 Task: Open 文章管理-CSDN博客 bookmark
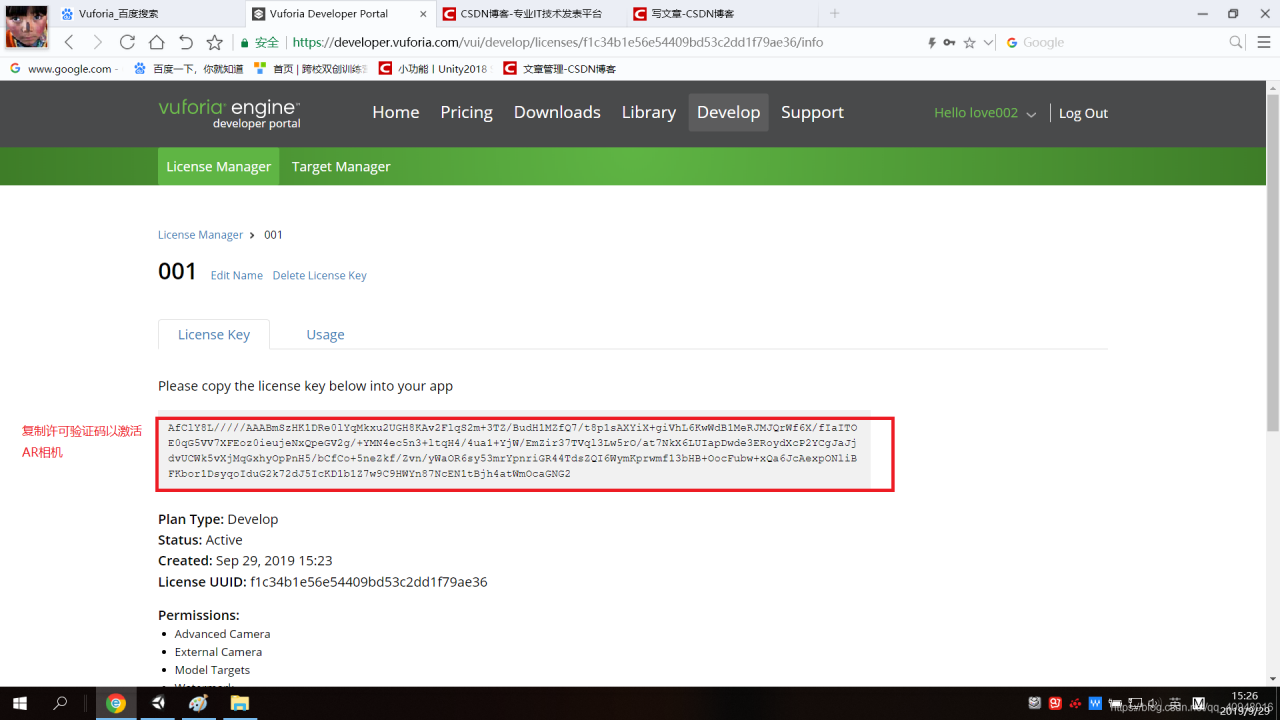click(x=559, y=69)
